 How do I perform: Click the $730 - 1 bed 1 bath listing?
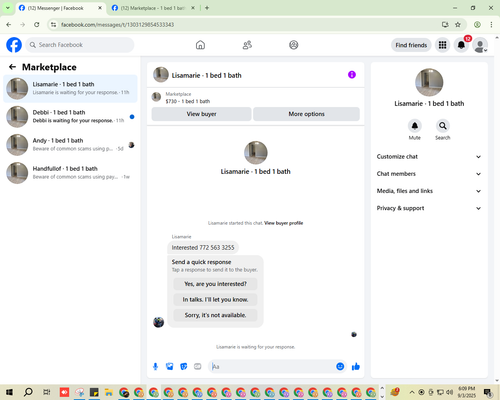pos(188,101)
